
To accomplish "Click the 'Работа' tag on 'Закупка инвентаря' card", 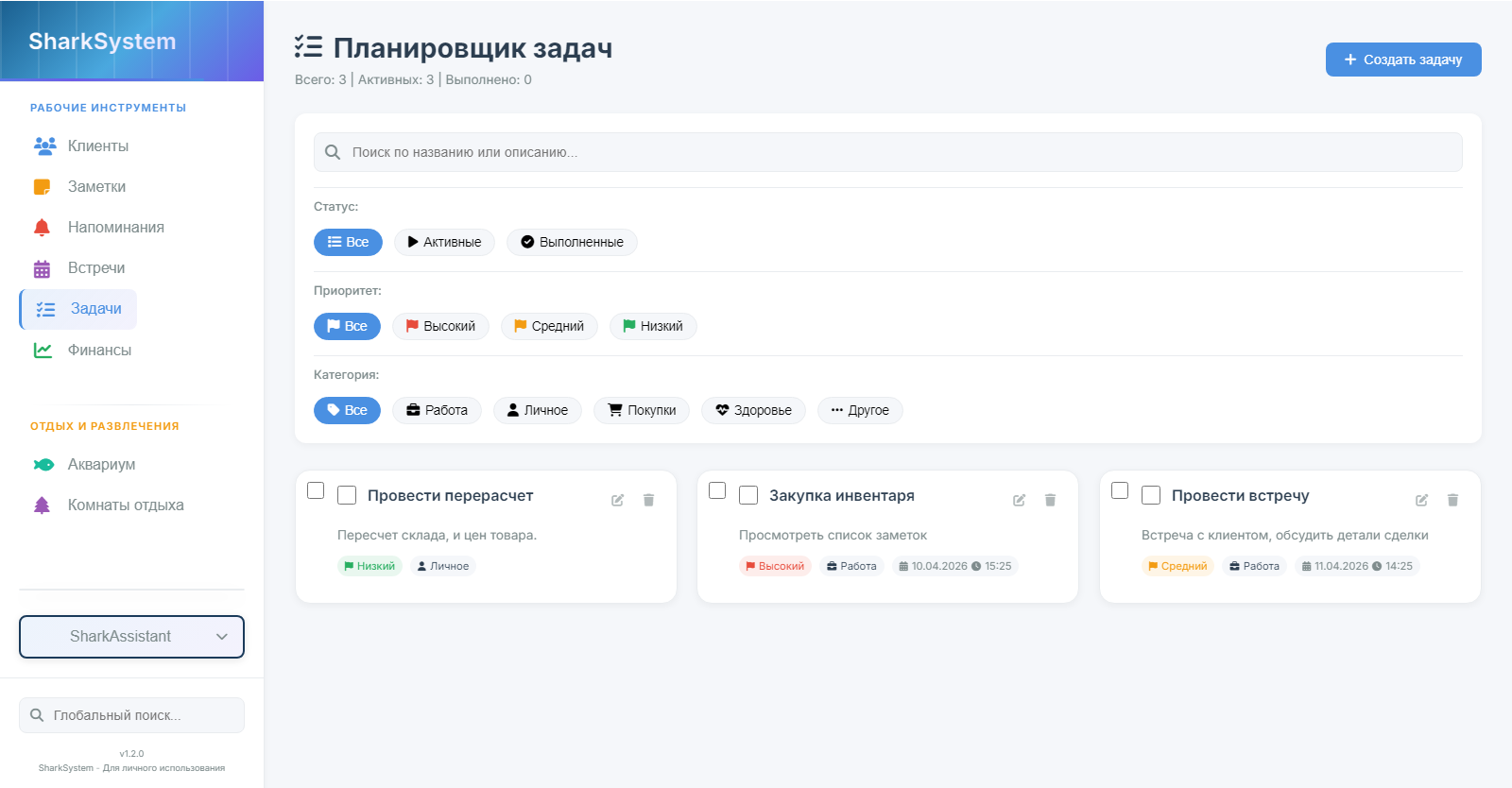I will pos(851,566).
